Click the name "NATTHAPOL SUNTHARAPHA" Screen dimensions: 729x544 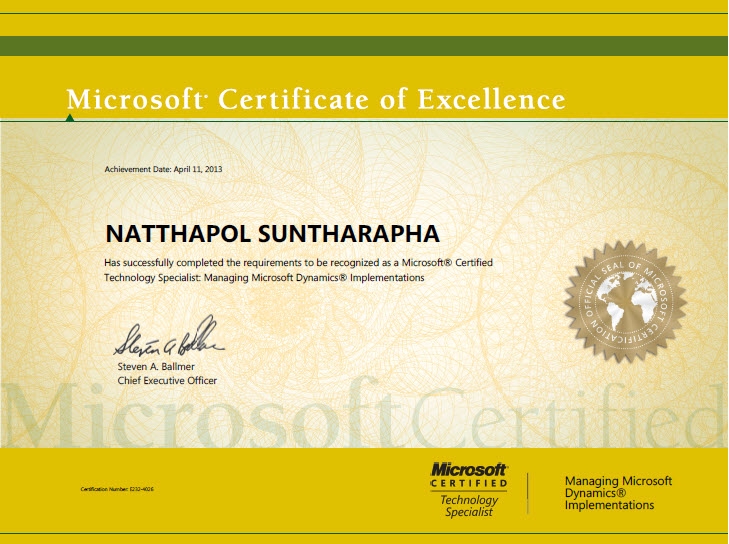point(272,234)
